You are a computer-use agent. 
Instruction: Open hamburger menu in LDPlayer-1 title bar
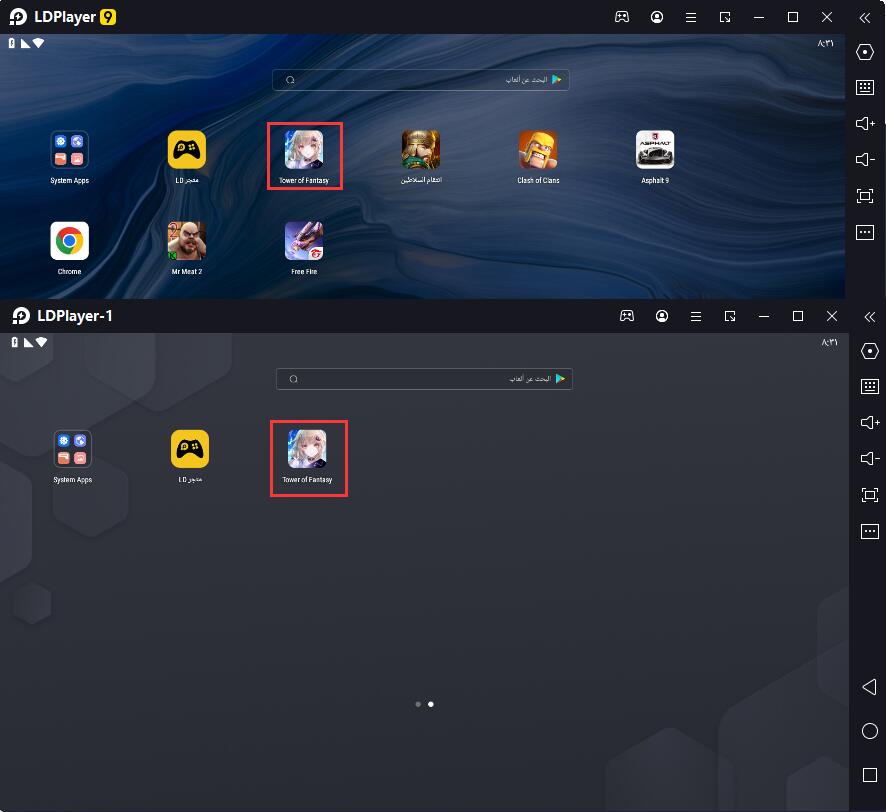coord(696,316)
